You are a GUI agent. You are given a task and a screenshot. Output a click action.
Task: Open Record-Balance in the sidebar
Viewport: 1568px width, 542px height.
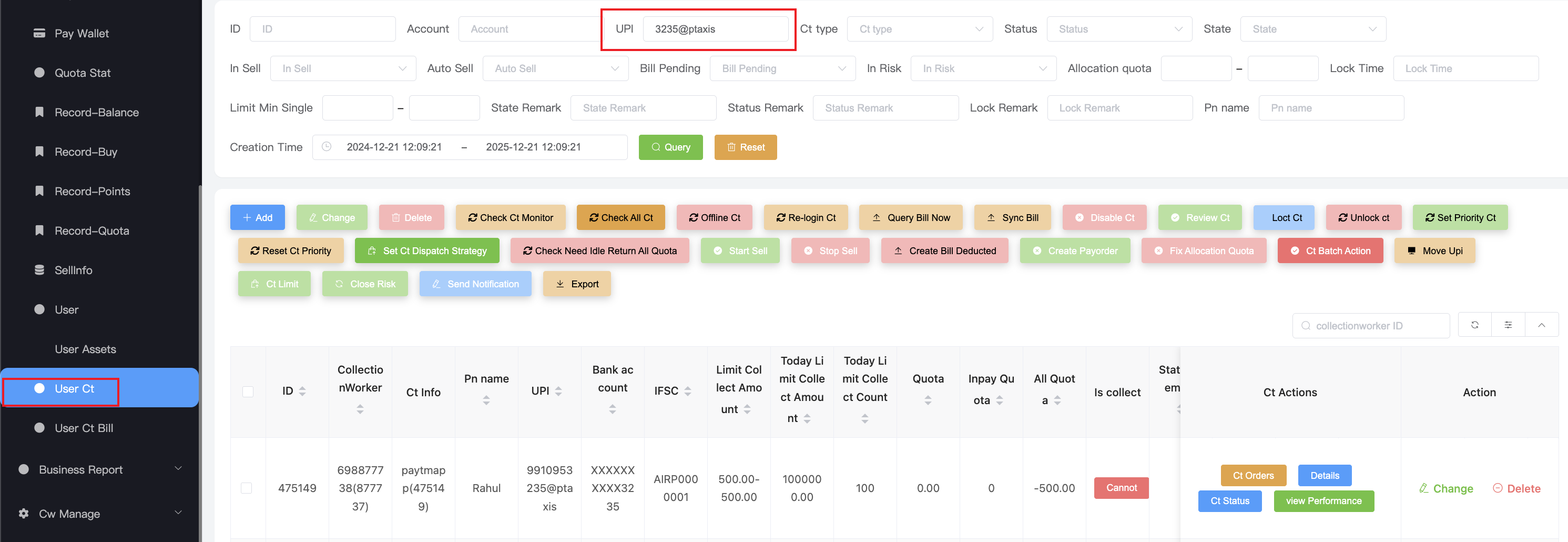click(96, 112)
